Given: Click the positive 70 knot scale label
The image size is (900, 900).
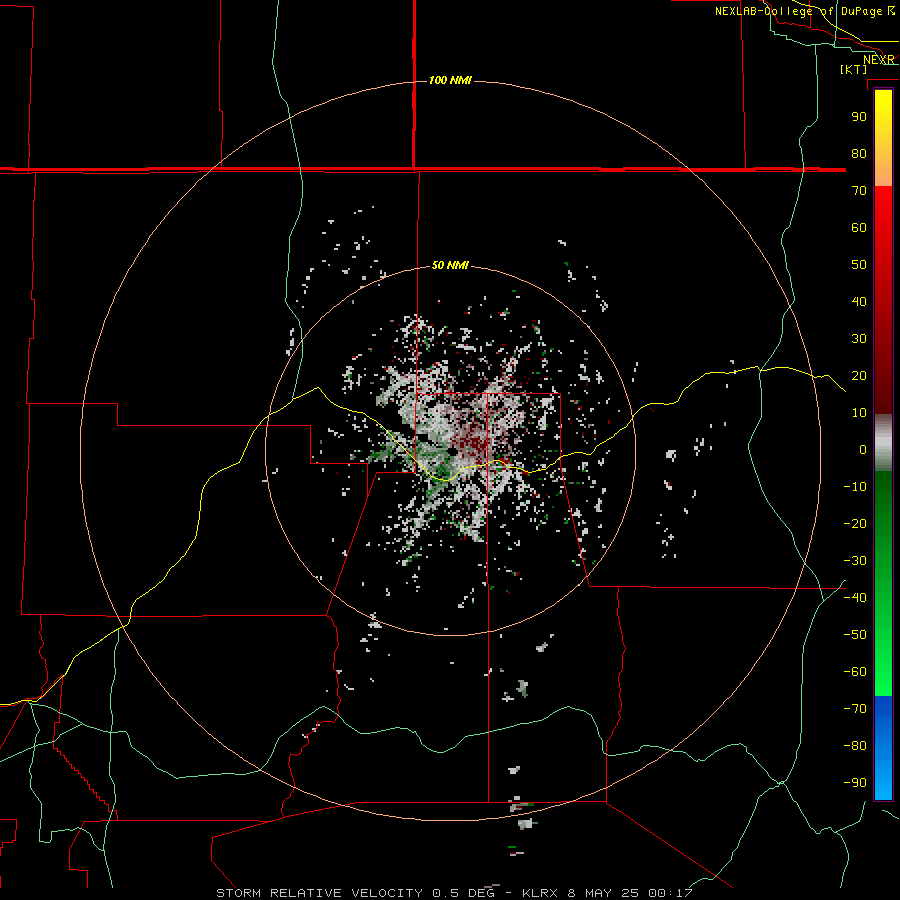Looking at the screenshot, I should (x=859, y=191).
